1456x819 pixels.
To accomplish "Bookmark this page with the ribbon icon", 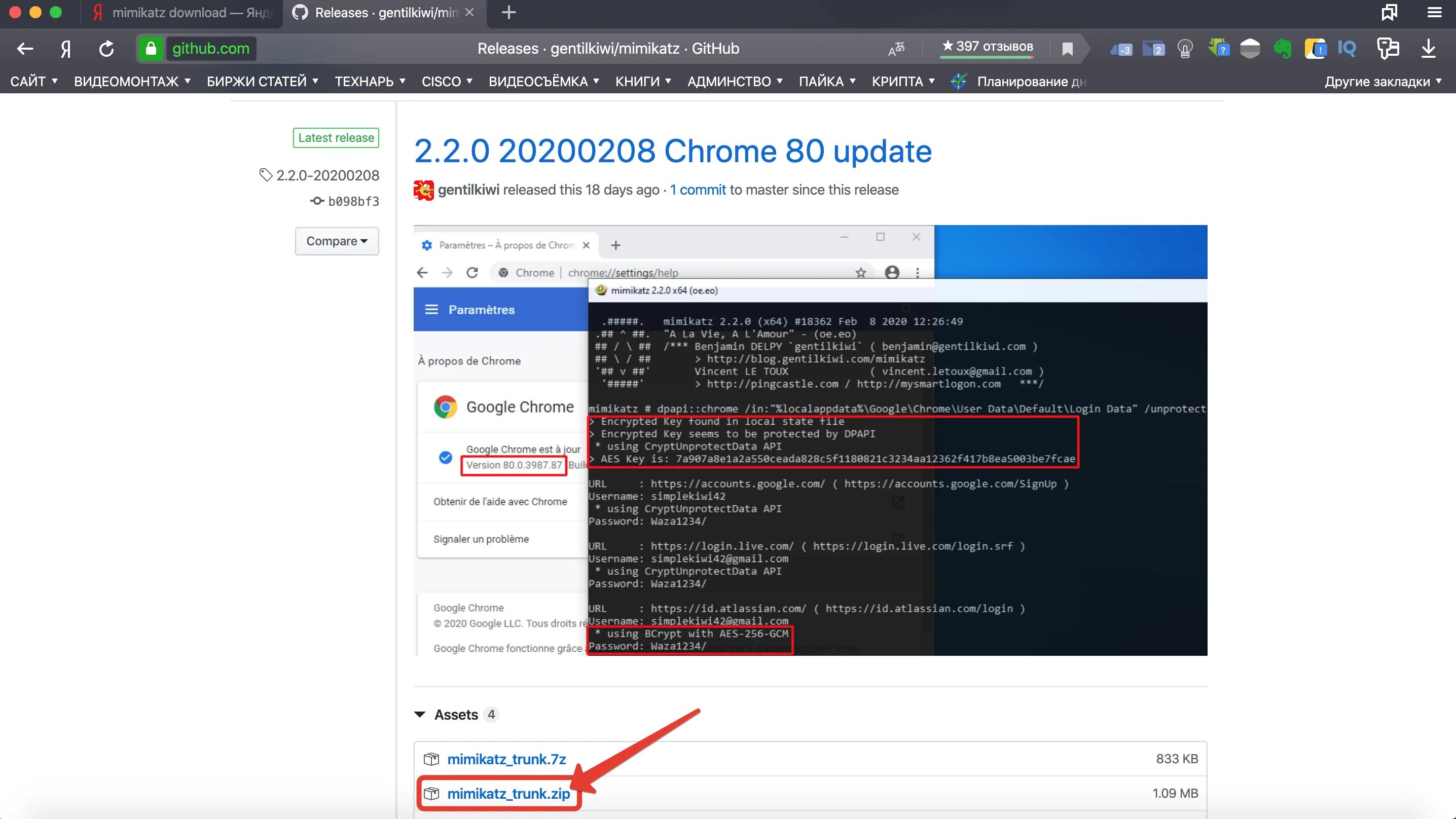I will click(x=1067, y=49).
